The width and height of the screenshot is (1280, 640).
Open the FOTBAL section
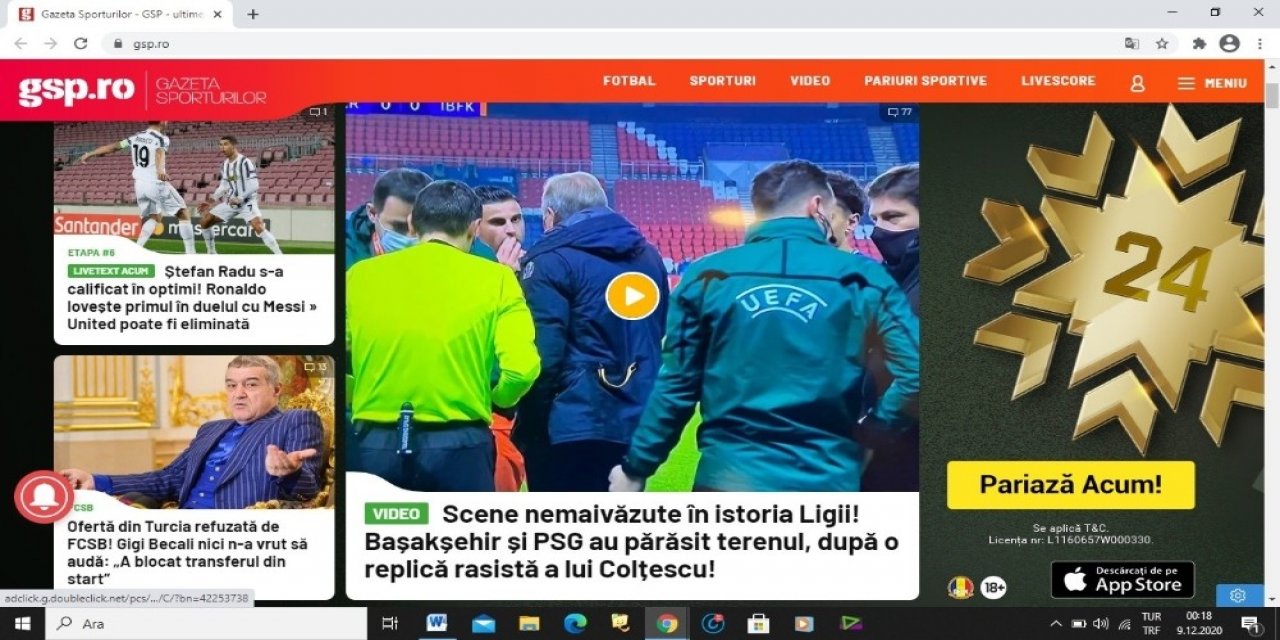[629, 81]
